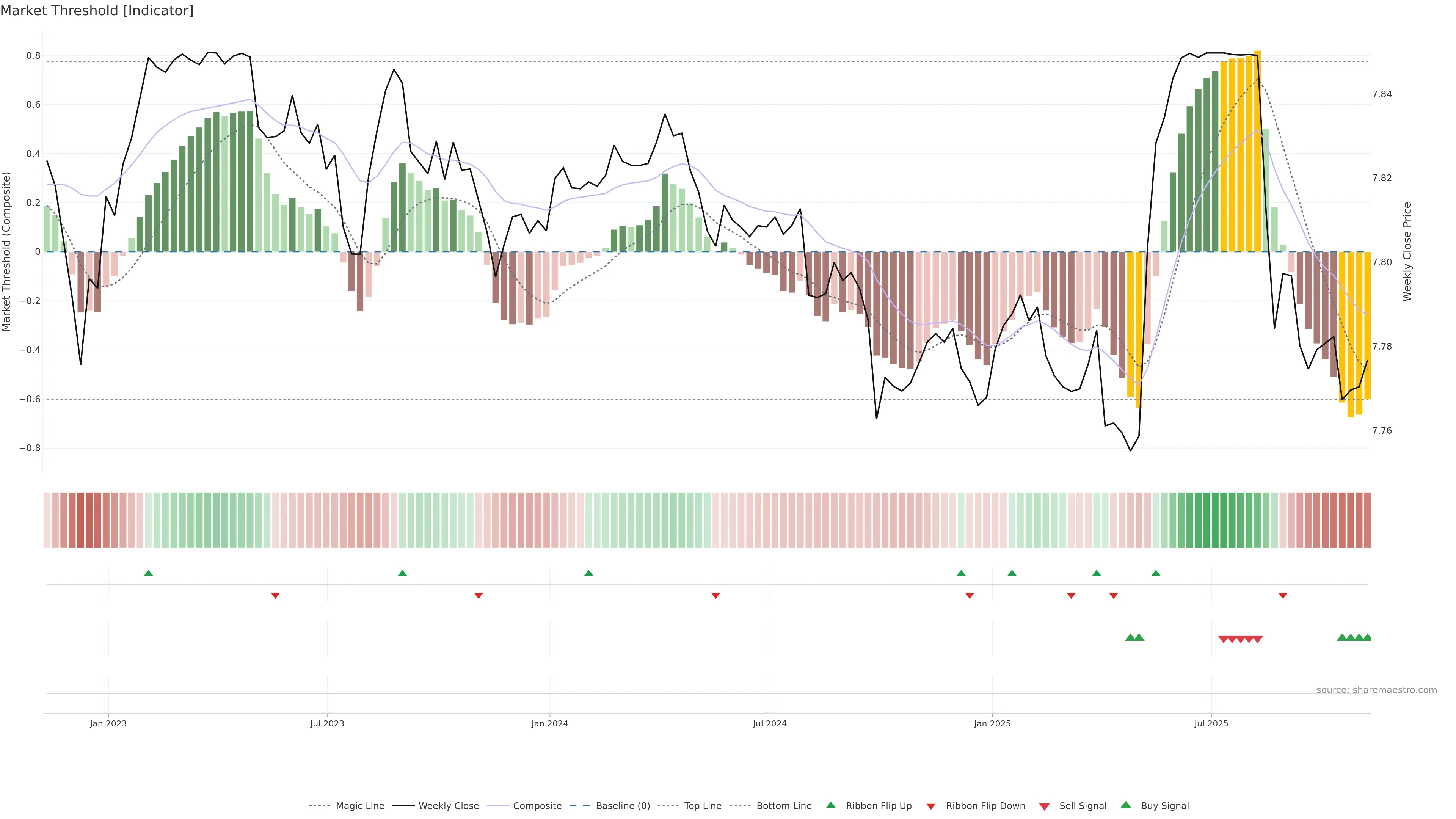Click the Ribbon Flip Up legend triangle icon
Screen dimensions: 1456x819
pos(830,805)
